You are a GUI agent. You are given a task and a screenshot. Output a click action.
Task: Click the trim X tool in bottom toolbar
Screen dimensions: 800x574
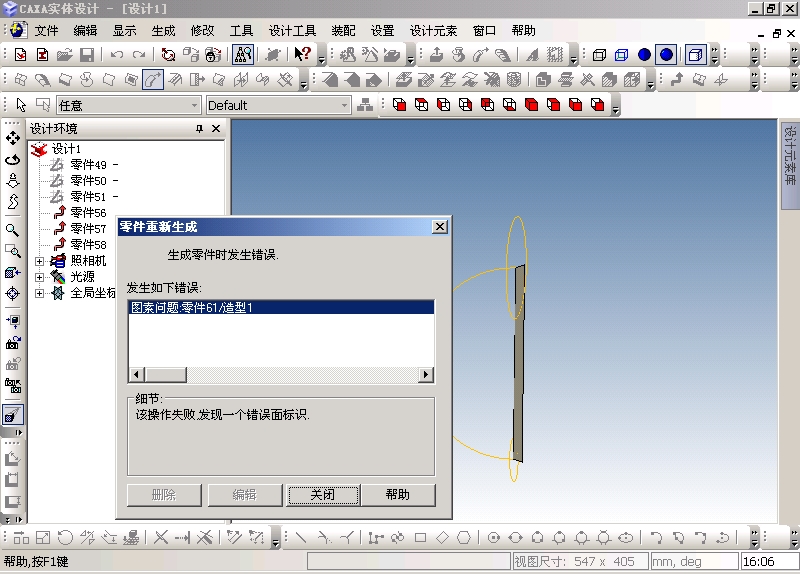point(161,537)
